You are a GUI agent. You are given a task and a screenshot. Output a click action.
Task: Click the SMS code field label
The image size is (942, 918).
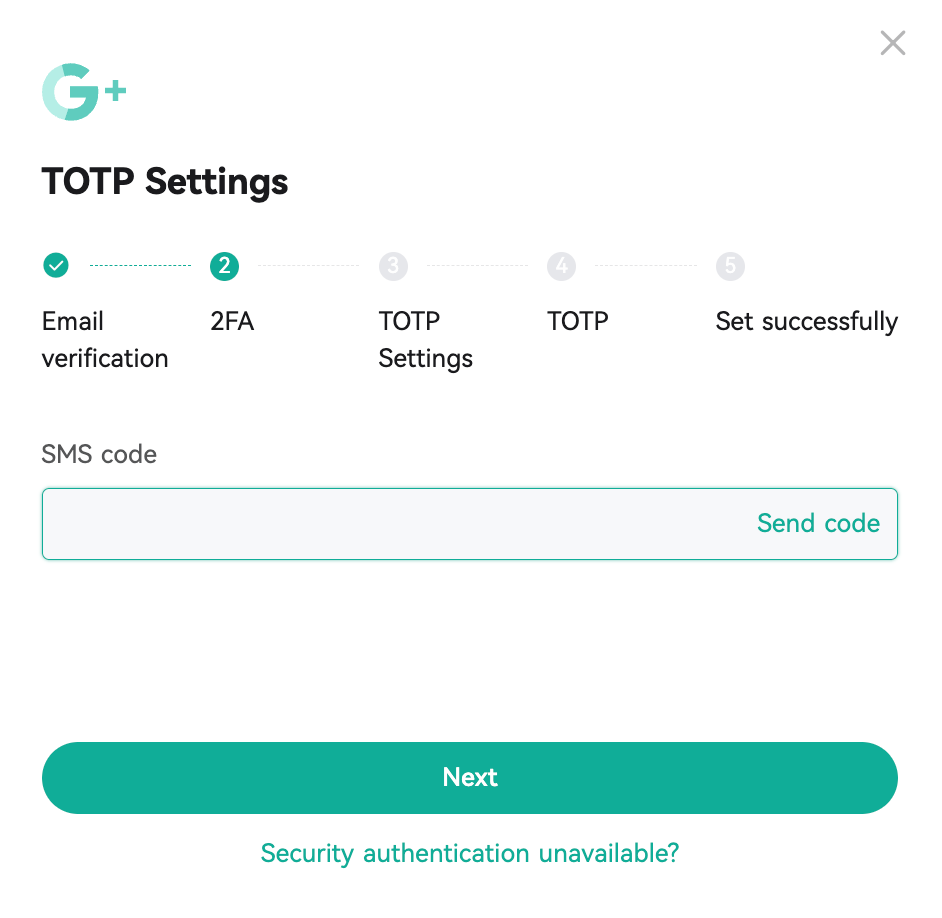tap(99, 454)
